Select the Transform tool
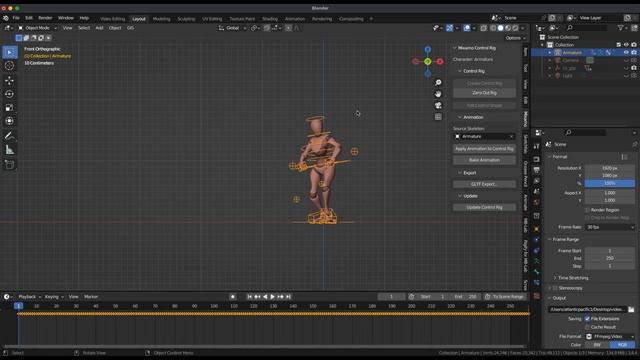The image size is (640, 360). [x=10, y=121]
